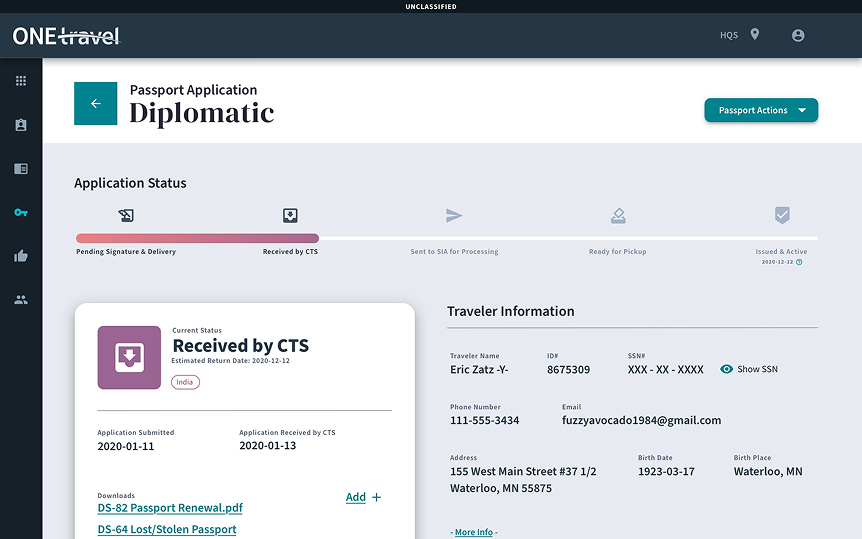Select the key icon in sidebar
Screen dimensions: 862x539
[21, 212]
